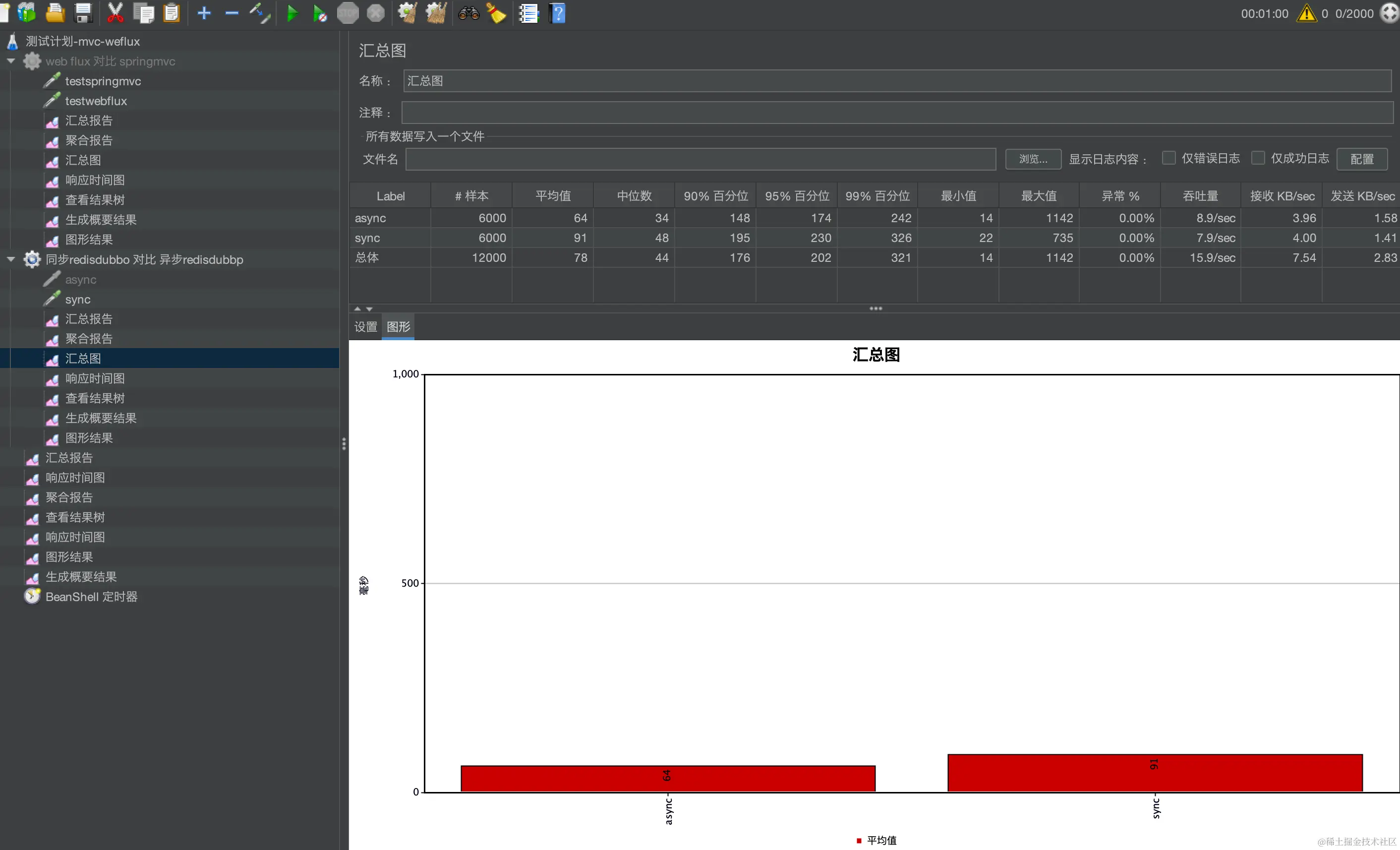Image resolution: width=1400 pixels, height=850 pixels.
Task: Click the scissors Cut icon
Action: click(x=116, y=13)
